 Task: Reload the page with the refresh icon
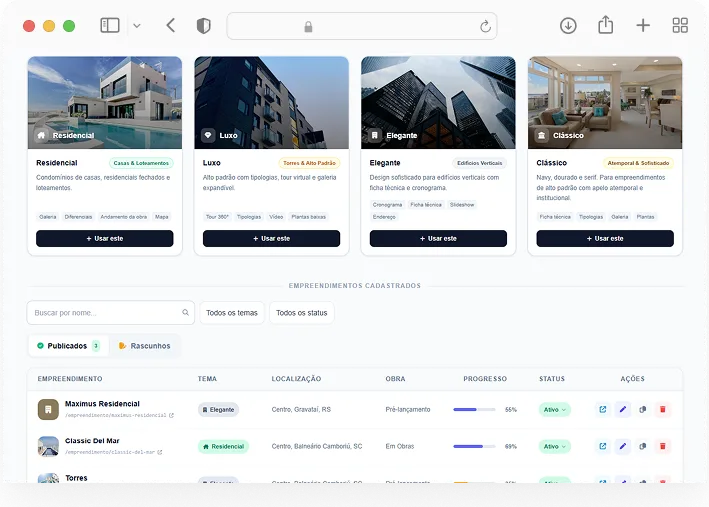click(485, 27)
